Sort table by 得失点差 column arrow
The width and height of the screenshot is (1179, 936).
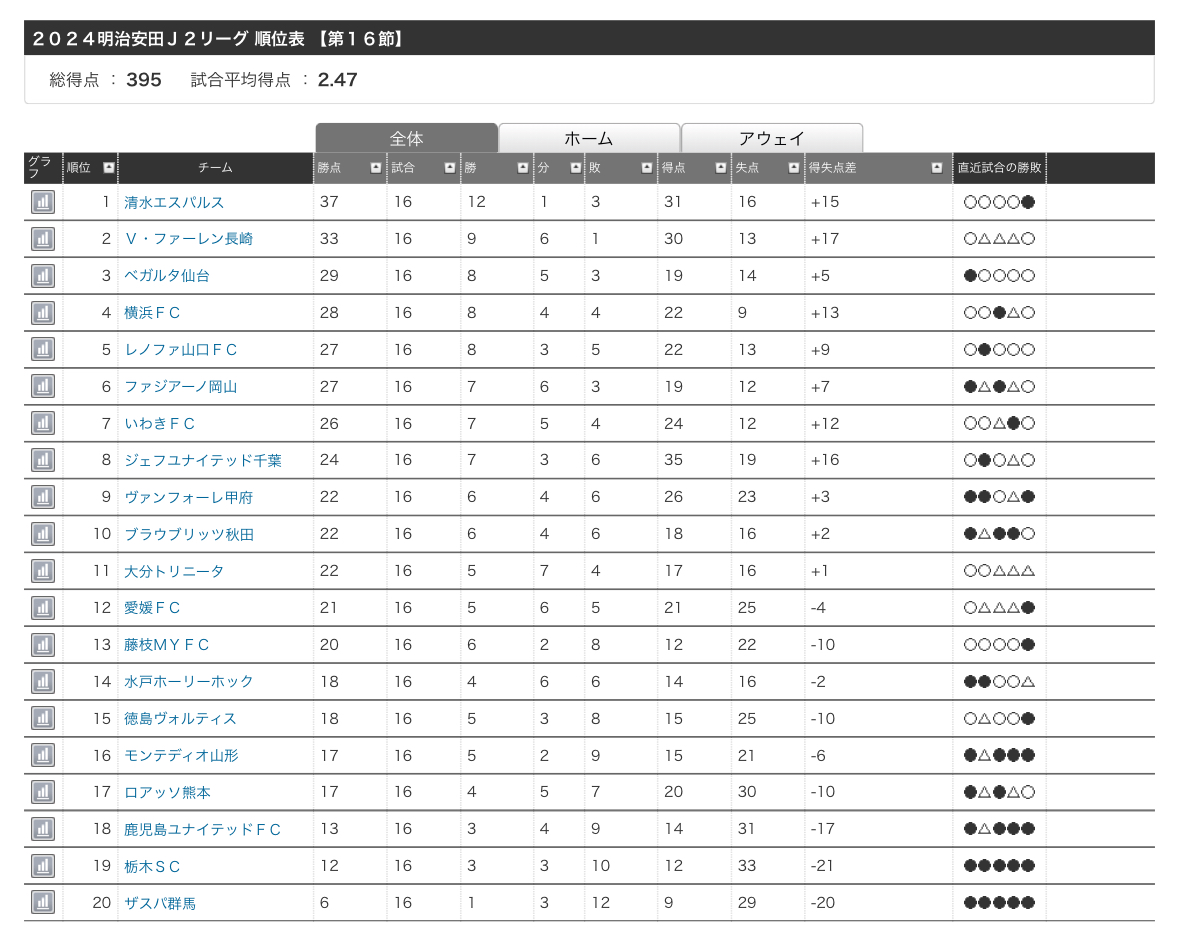[937, 168]
